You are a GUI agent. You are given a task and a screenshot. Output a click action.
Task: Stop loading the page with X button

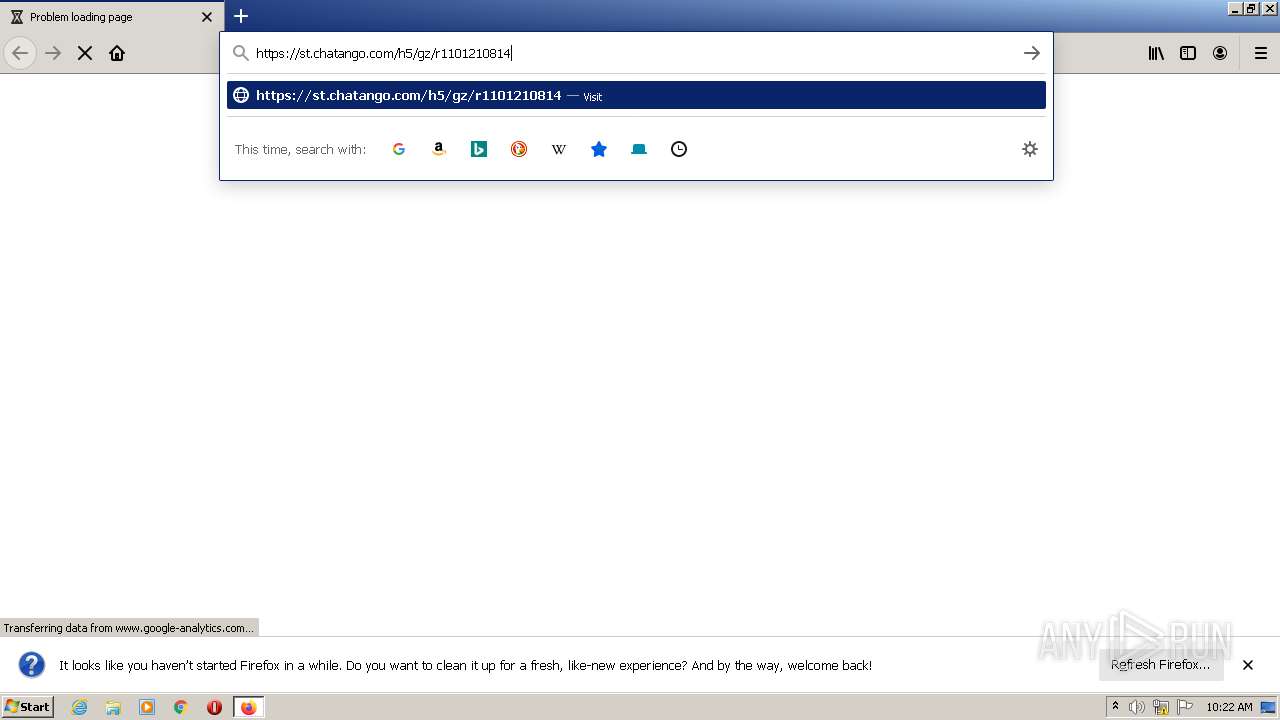[85, 53]
